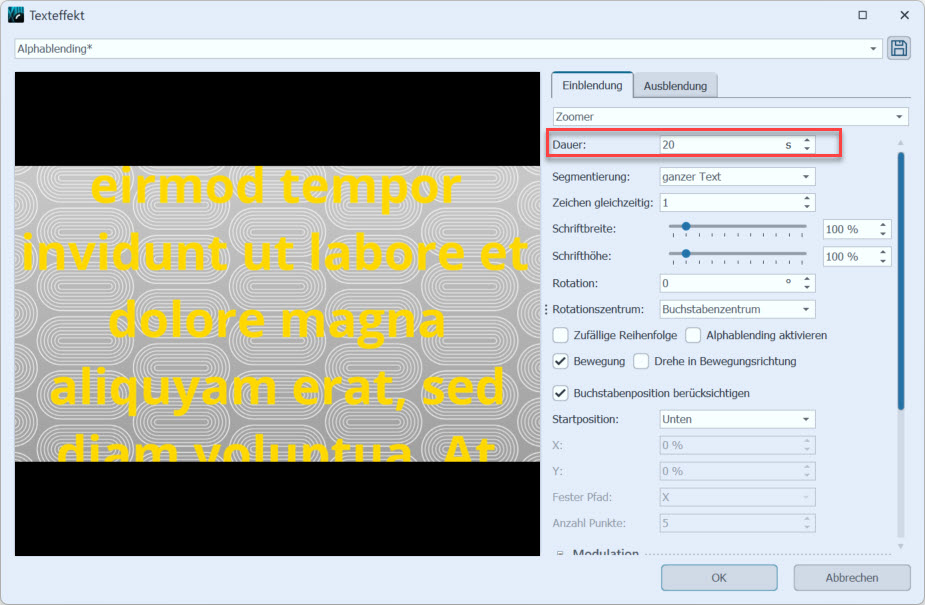Maximize the Texteffekt dialog window

(x=862, y=15)
